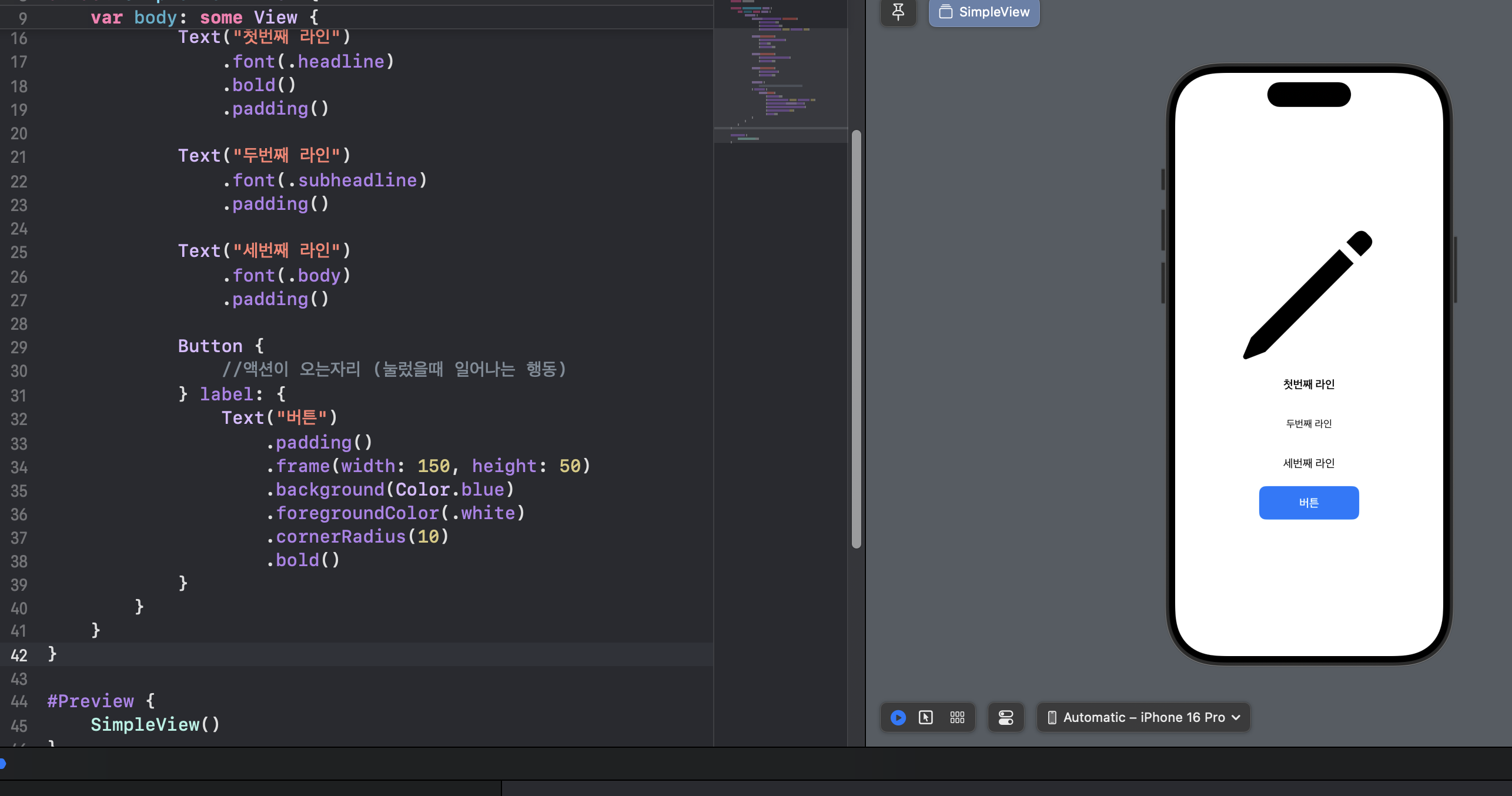Click line number 29 in the gutter
This screenshot has width=1512, height=796.
pos(19,347)
